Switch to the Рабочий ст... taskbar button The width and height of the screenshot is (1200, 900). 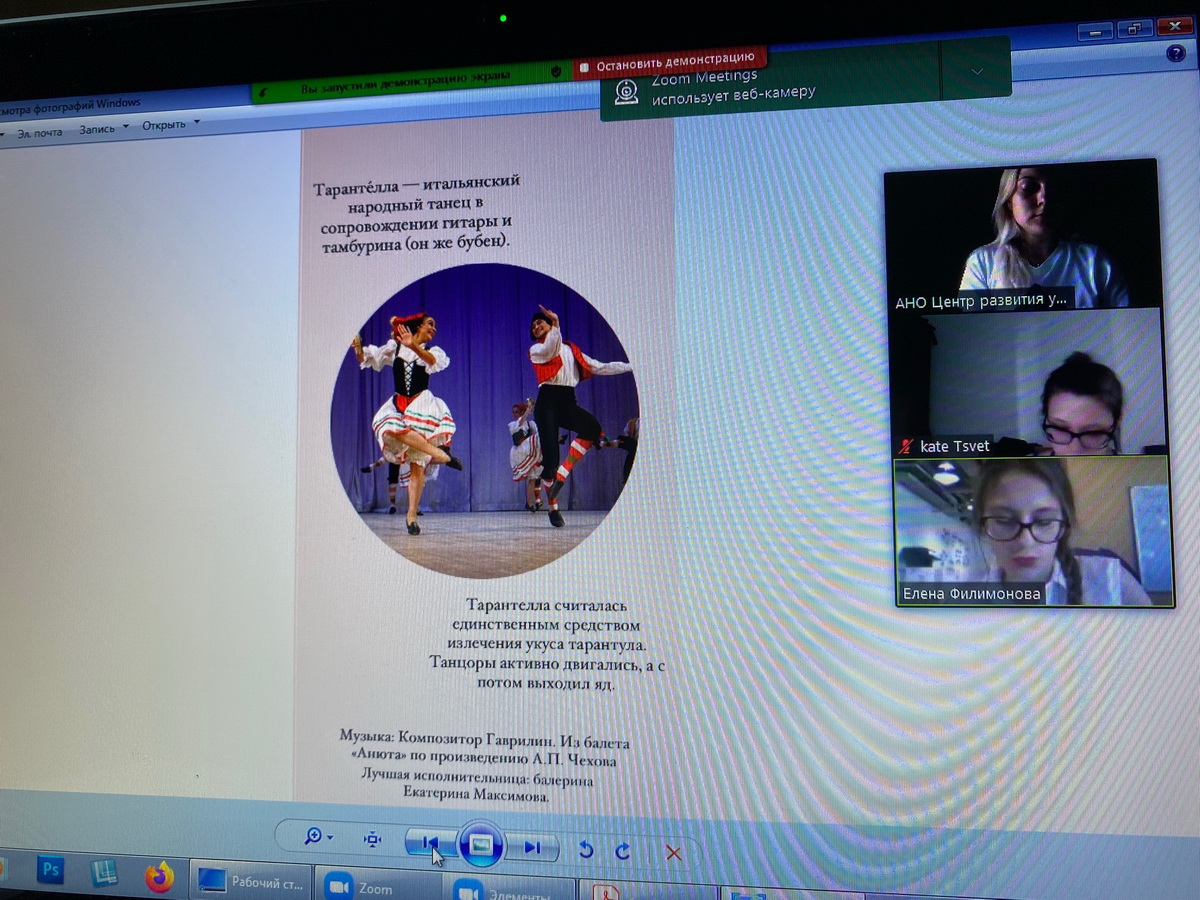pyautogui.click(x=250, y=882)
